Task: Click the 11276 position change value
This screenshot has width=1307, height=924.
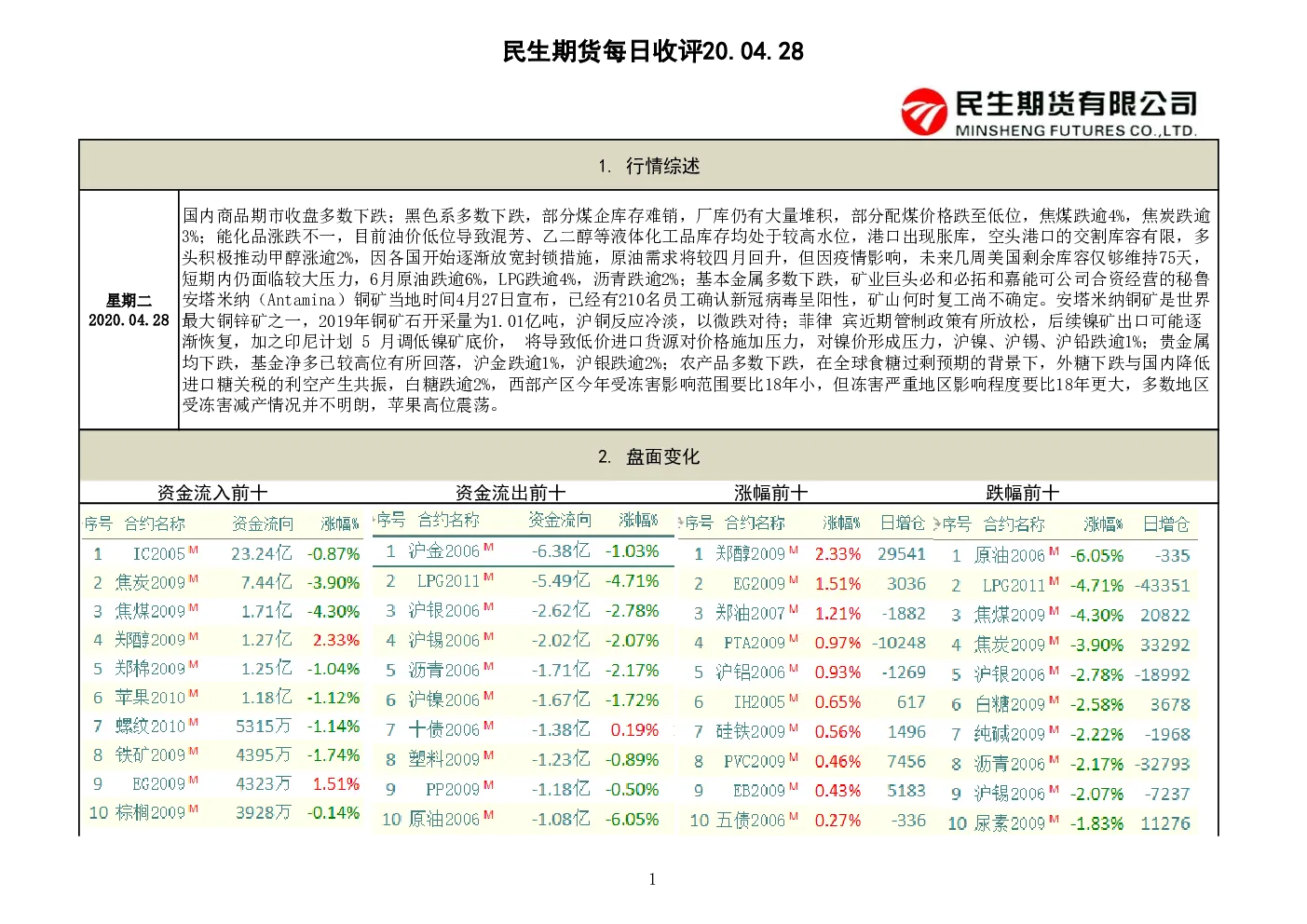Action: tap(1164, 823)
